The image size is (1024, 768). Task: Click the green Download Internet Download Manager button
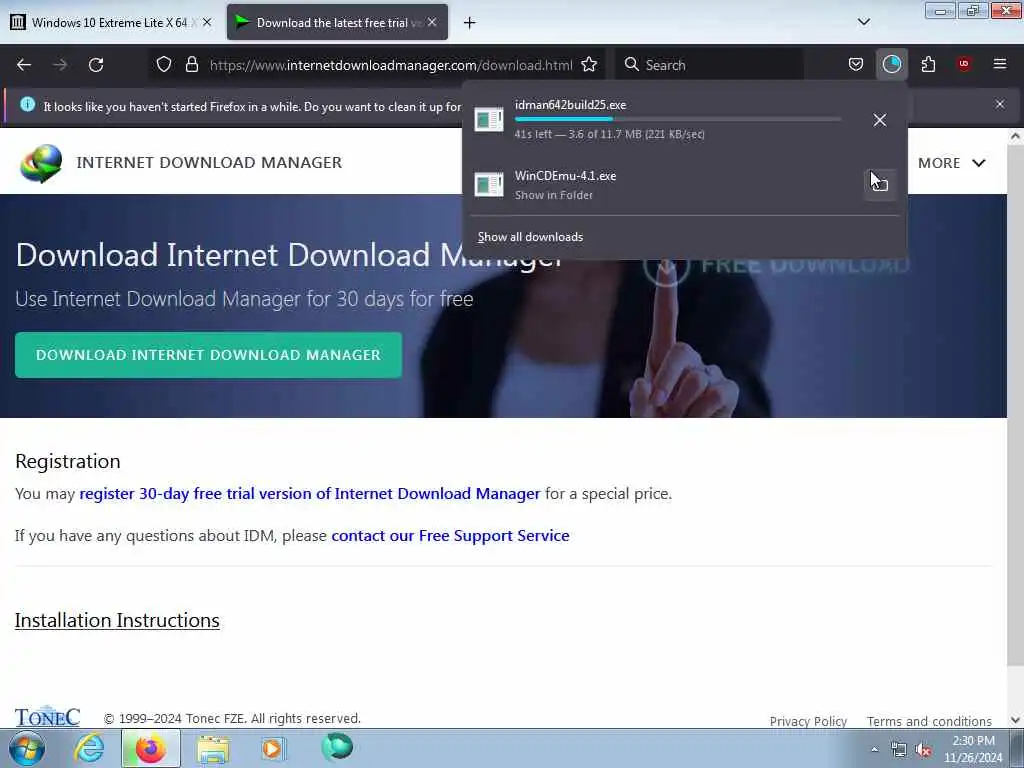tap(208, 355)
